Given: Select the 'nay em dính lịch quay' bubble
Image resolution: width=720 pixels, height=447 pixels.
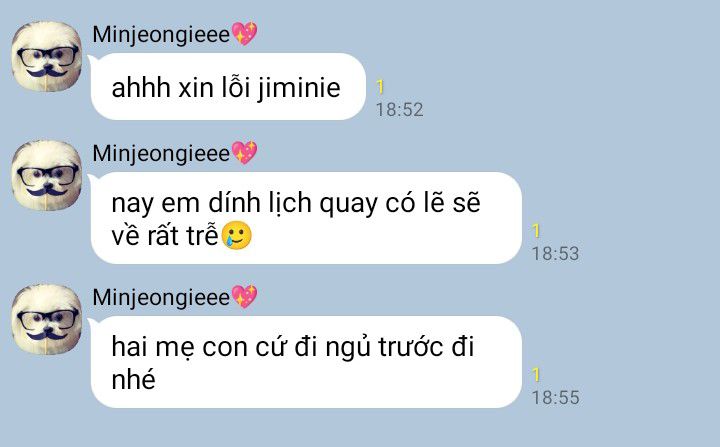Looking at the screenshot, I should [x=306, y=218].
